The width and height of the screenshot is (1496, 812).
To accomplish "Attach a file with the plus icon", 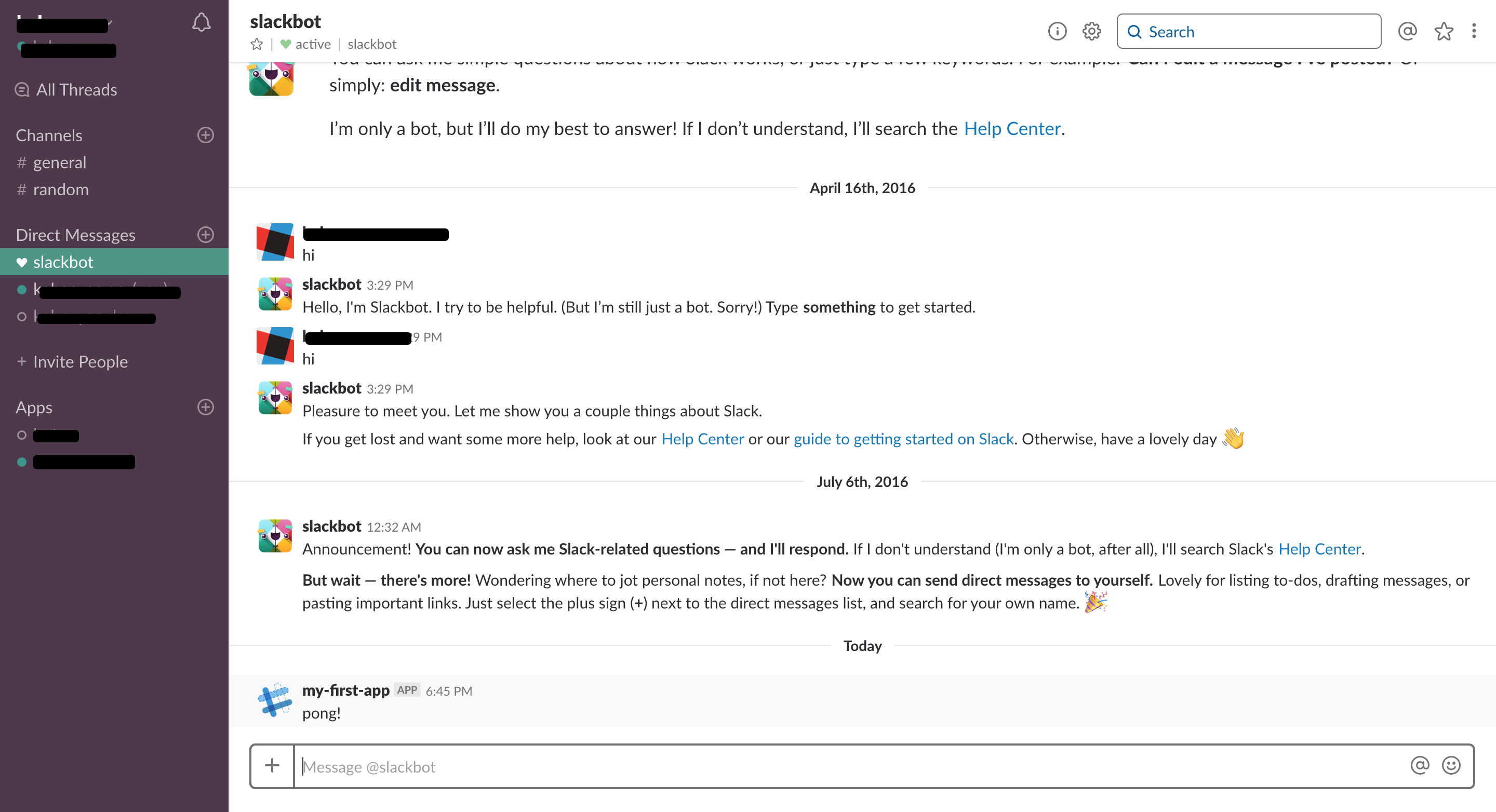I will click(x=271, y=766).
